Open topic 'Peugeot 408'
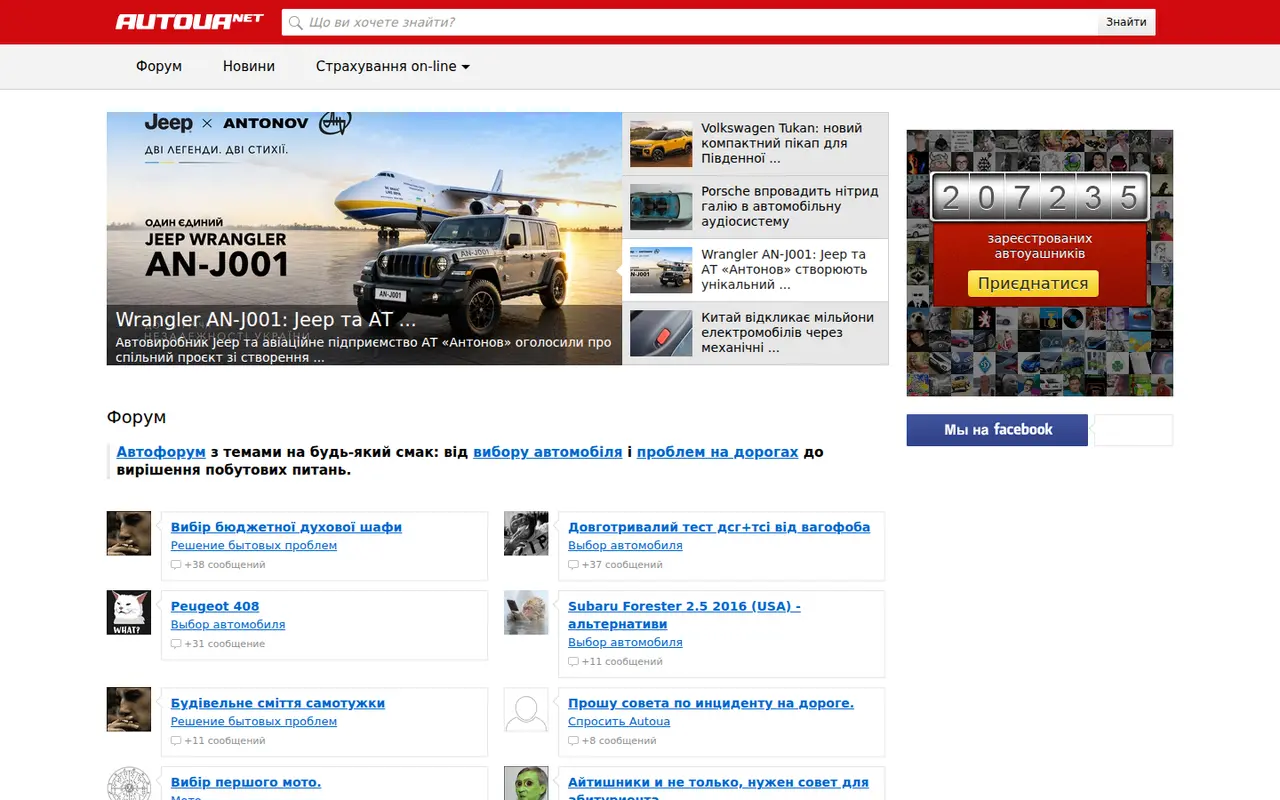The width and height of the screenshot is (1280, 800). [x=215, y=606]
